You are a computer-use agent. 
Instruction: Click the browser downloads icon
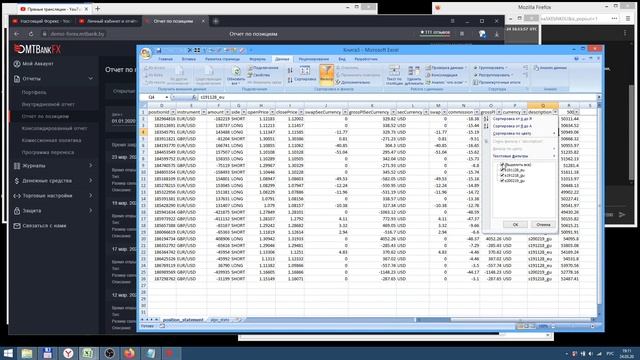click(496, 34)
